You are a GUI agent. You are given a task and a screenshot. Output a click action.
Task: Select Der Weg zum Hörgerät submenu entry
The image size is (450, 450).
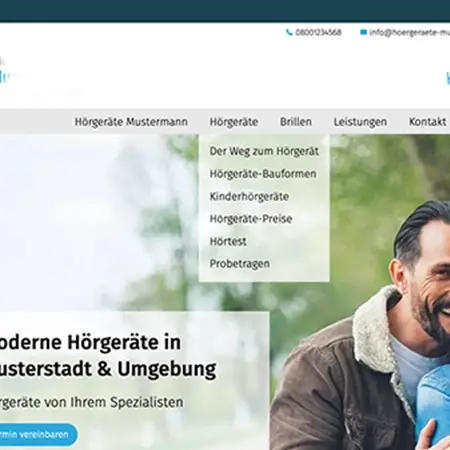point(264,151)
